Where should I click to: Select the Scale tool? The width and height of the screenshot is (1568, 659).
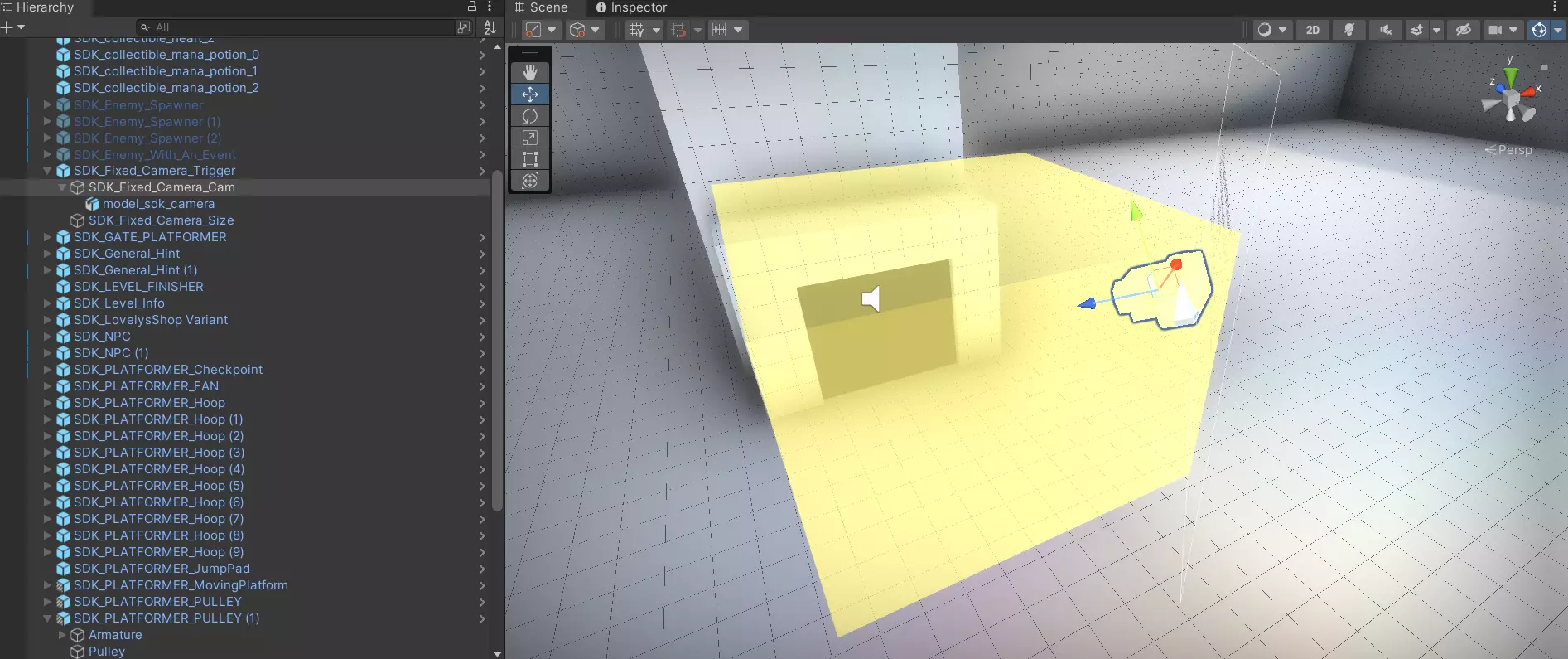pos(530,138)
